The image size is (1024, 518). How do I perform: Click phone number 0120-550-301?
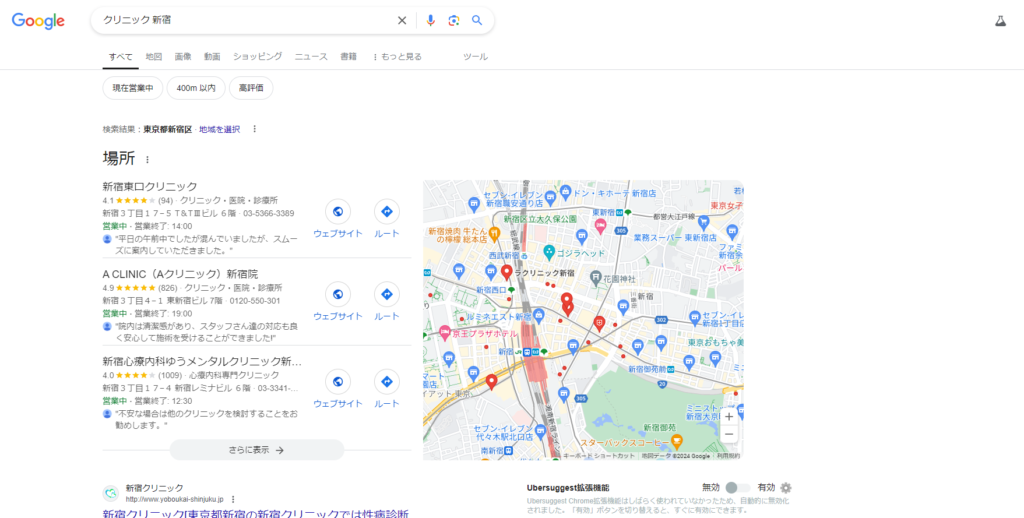[254, 300]
